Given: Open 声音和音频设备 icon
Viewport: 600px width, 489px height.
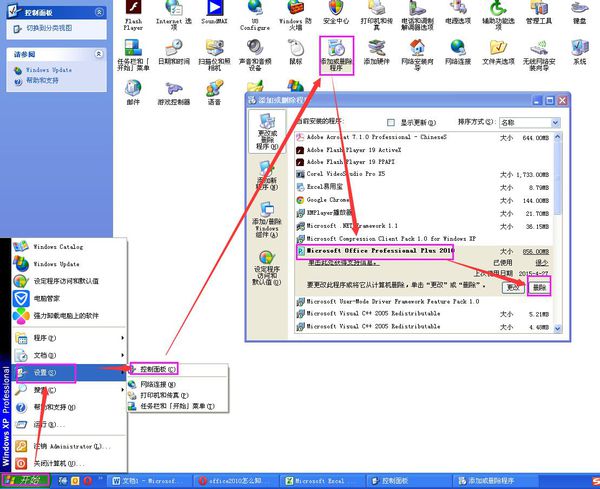Looking at the screenshot, I should click(x=255, y=55).
